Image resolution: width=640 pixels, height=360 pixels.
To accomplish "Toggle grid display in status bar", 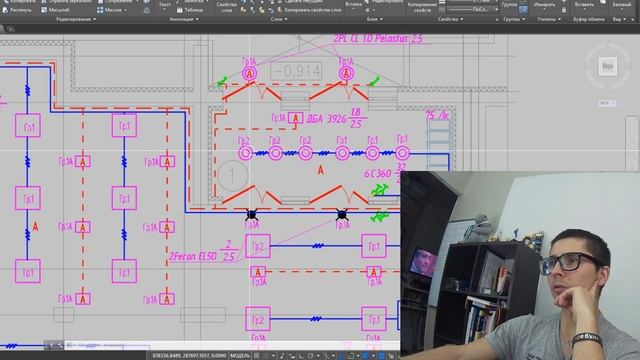I will (257, 356).
